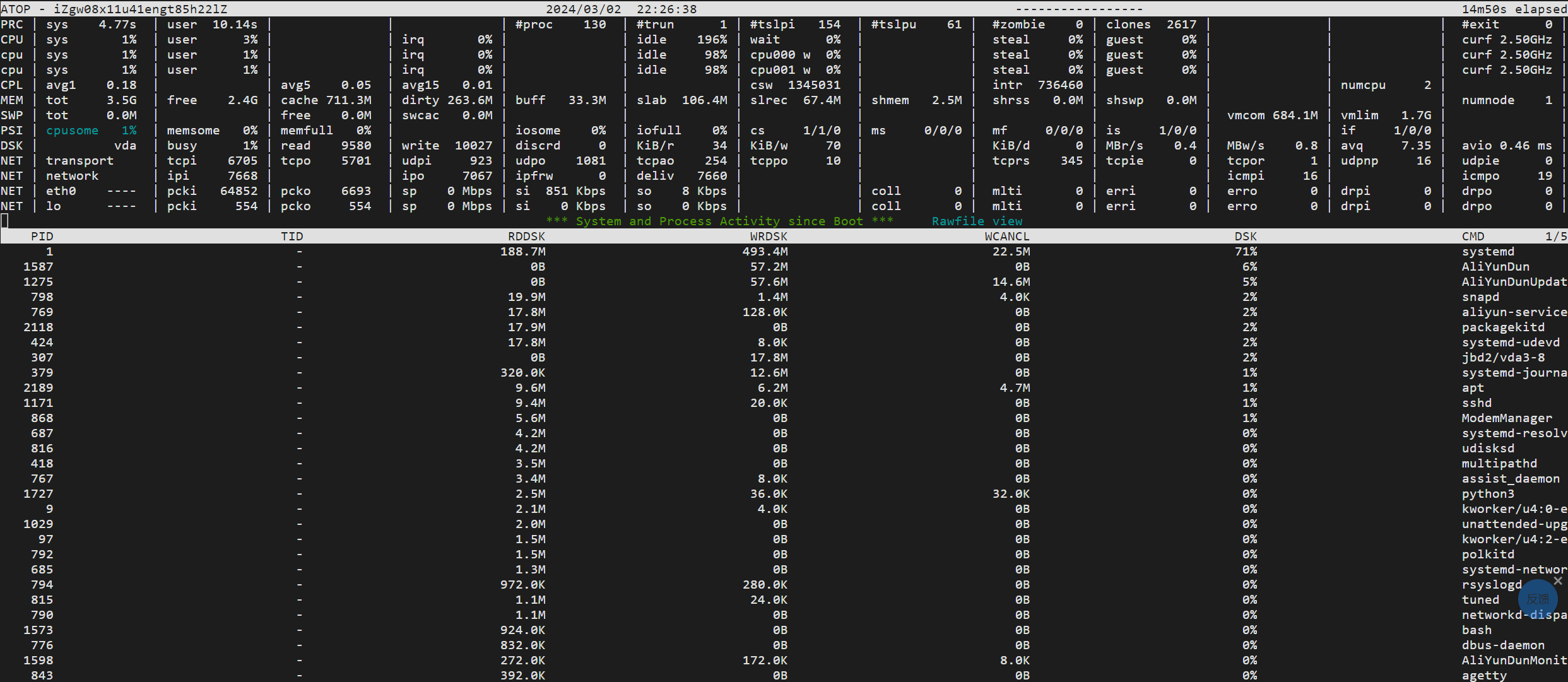1568x682 pixels.
Task: Select the snapd command entry
Action: click(x=1480, y=297)
